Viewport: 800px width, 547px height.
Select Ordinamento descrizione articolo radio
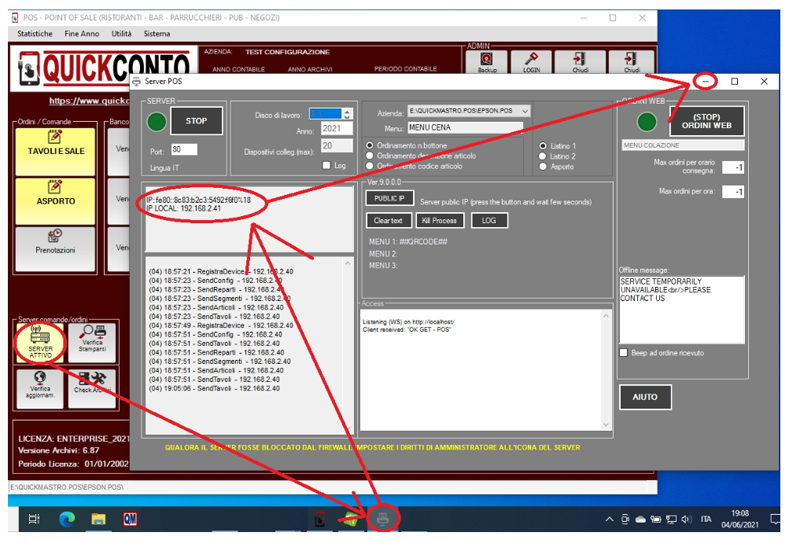point(370,156)
